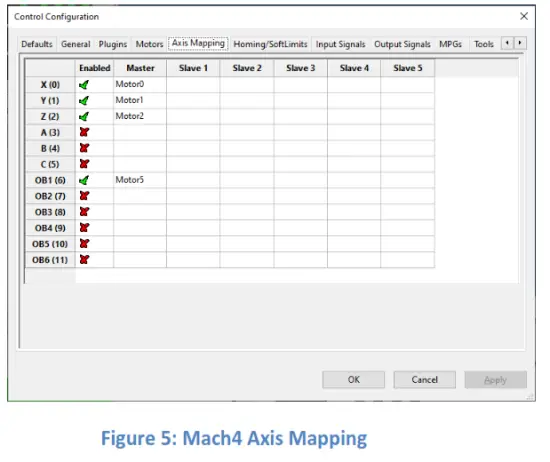550x462 pixels.
Task: Open the Slave 1 cell for X (0)
Action: point(193,85)
